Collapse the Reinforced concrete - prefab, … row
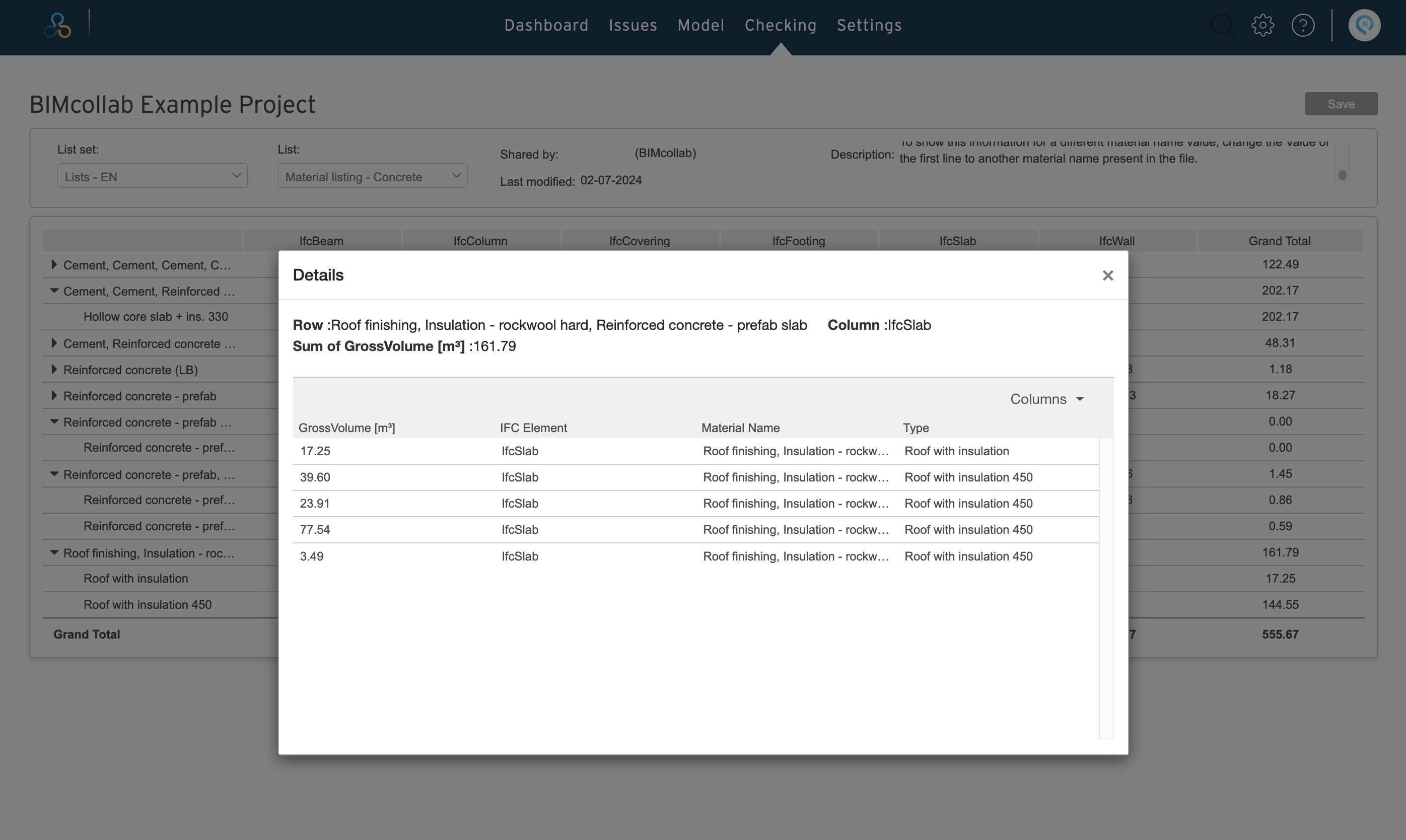 click(54, 474)
